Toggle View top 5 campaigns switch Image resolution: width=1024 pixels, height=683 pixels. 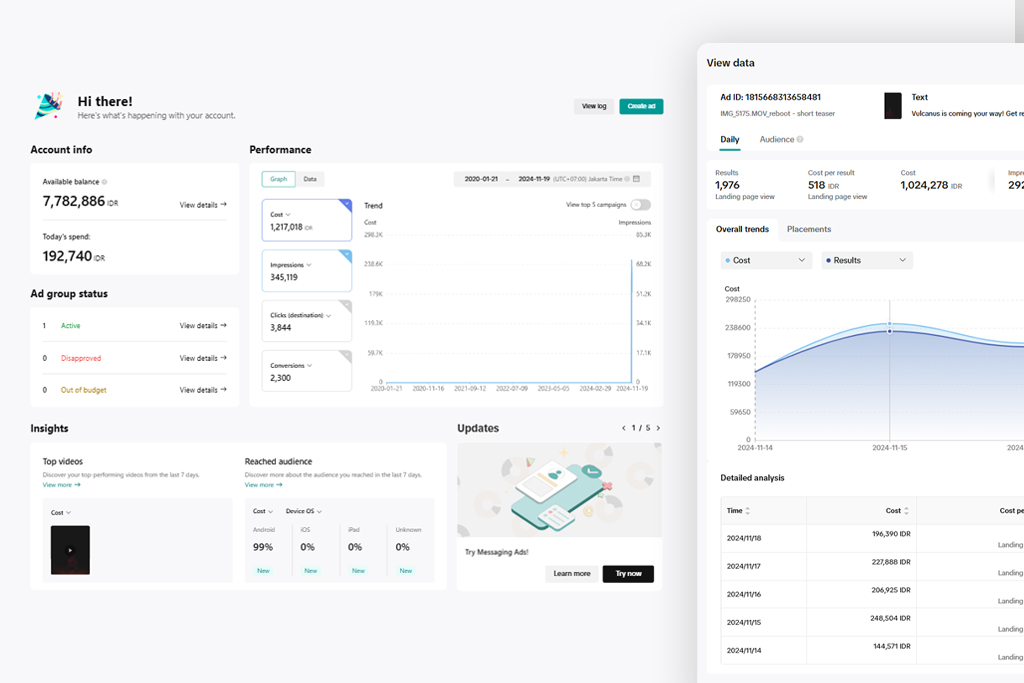[x=640, y=205]
